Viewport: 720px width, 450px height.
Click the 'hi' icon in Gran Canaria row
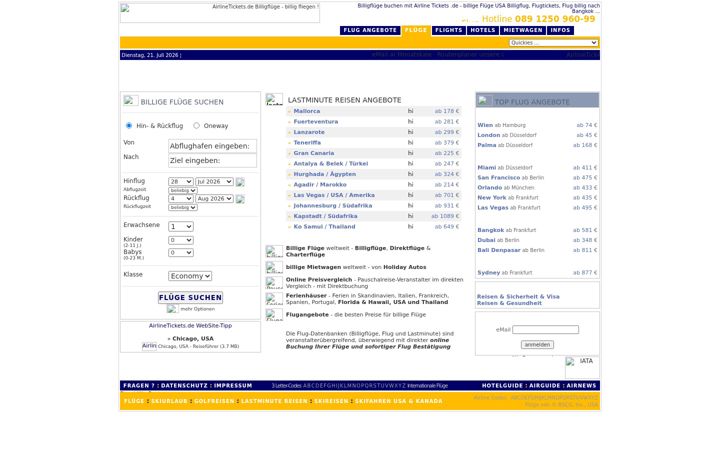pos(411,153)
